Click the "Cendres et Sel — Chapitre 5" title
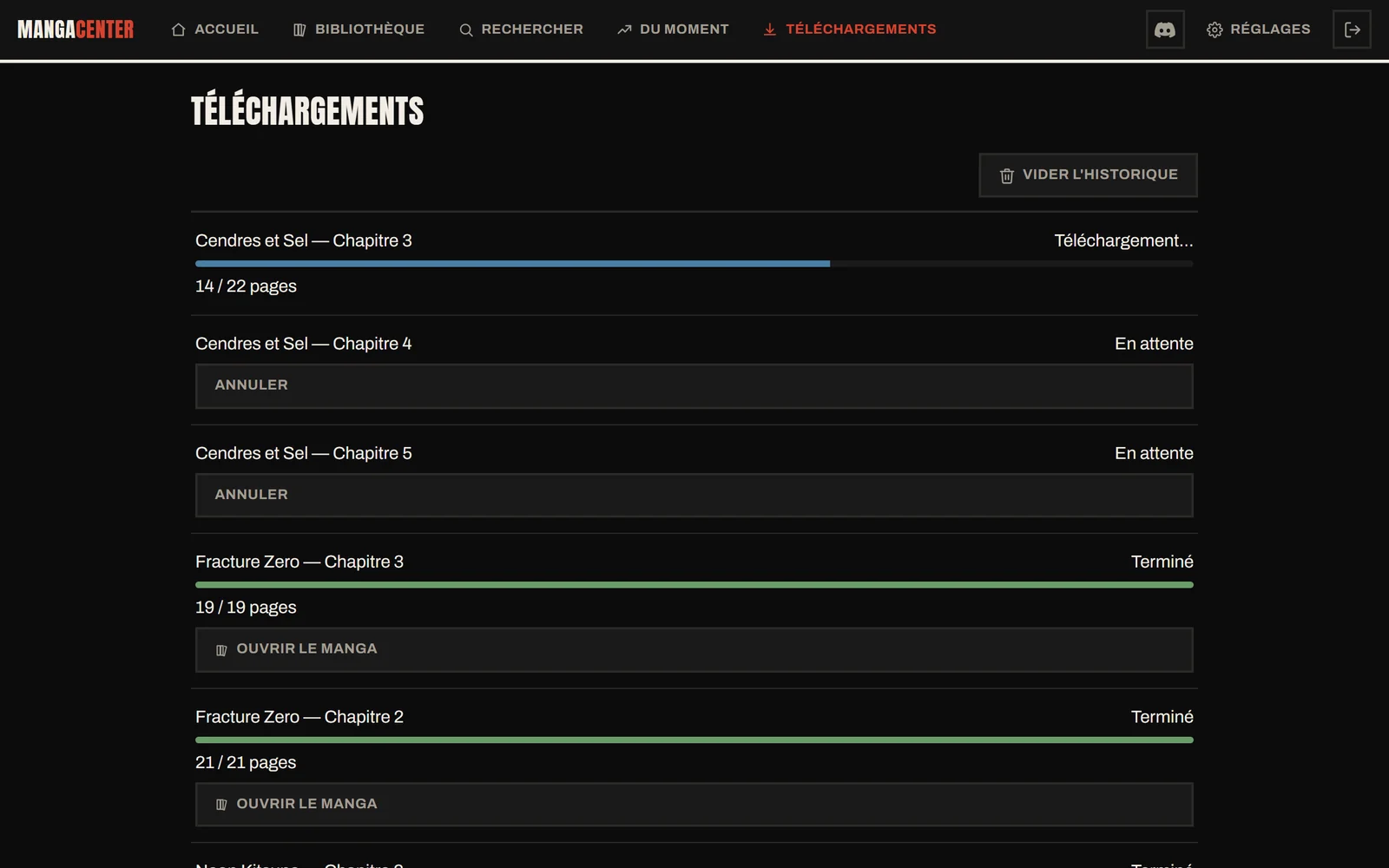 click(304, 453)
